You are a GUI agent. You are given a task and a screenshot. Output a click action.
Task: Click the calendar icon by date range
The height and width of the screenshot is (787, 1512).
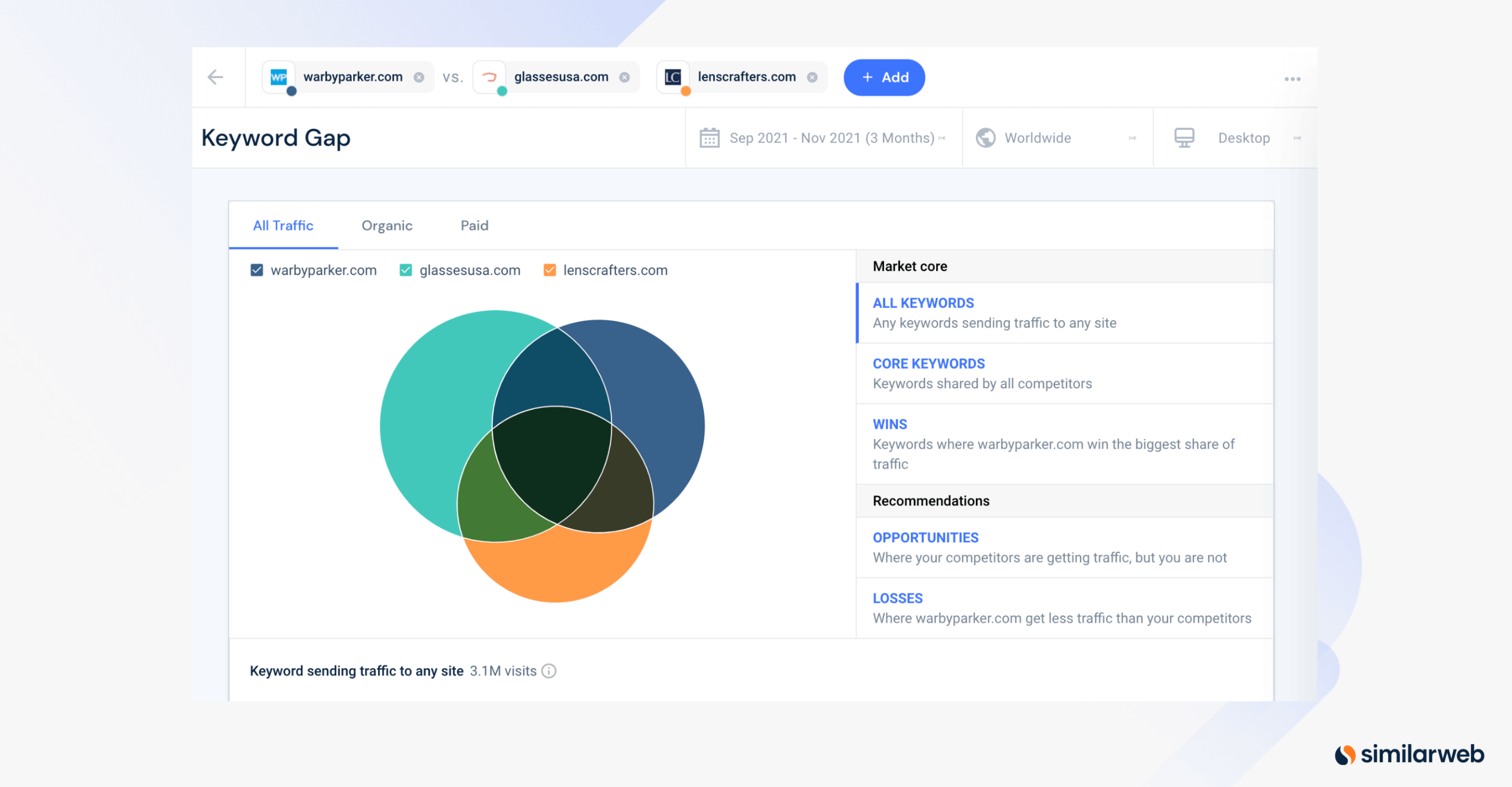[x=709, y=138]
